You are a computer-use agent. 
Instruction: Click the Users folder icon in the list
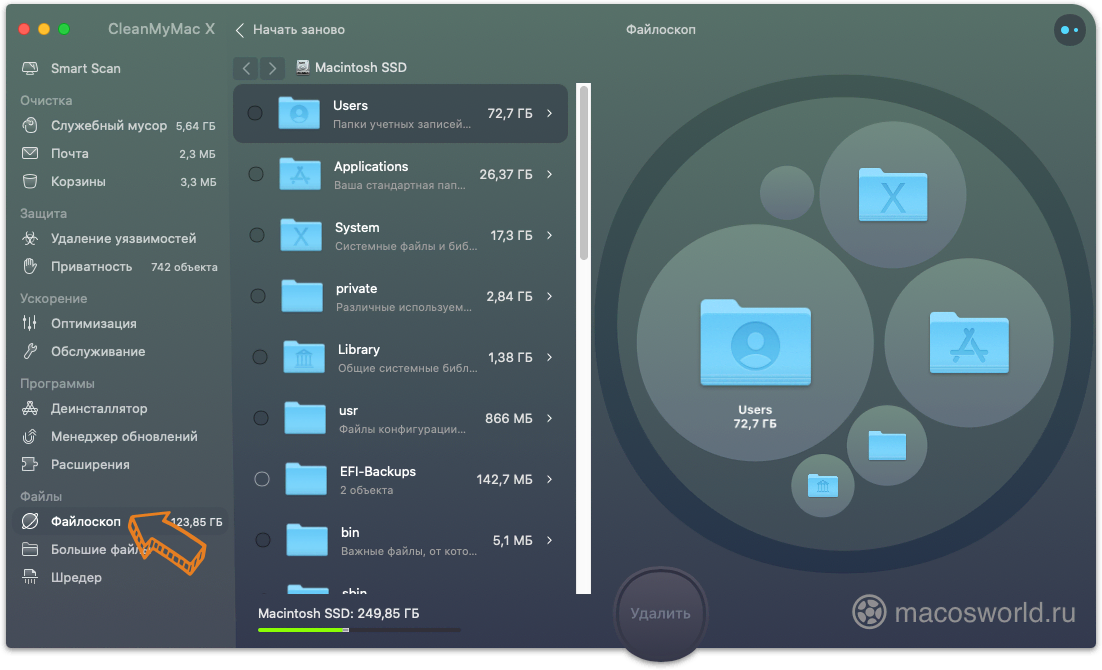pyautogui.click(x=299, y=113)
